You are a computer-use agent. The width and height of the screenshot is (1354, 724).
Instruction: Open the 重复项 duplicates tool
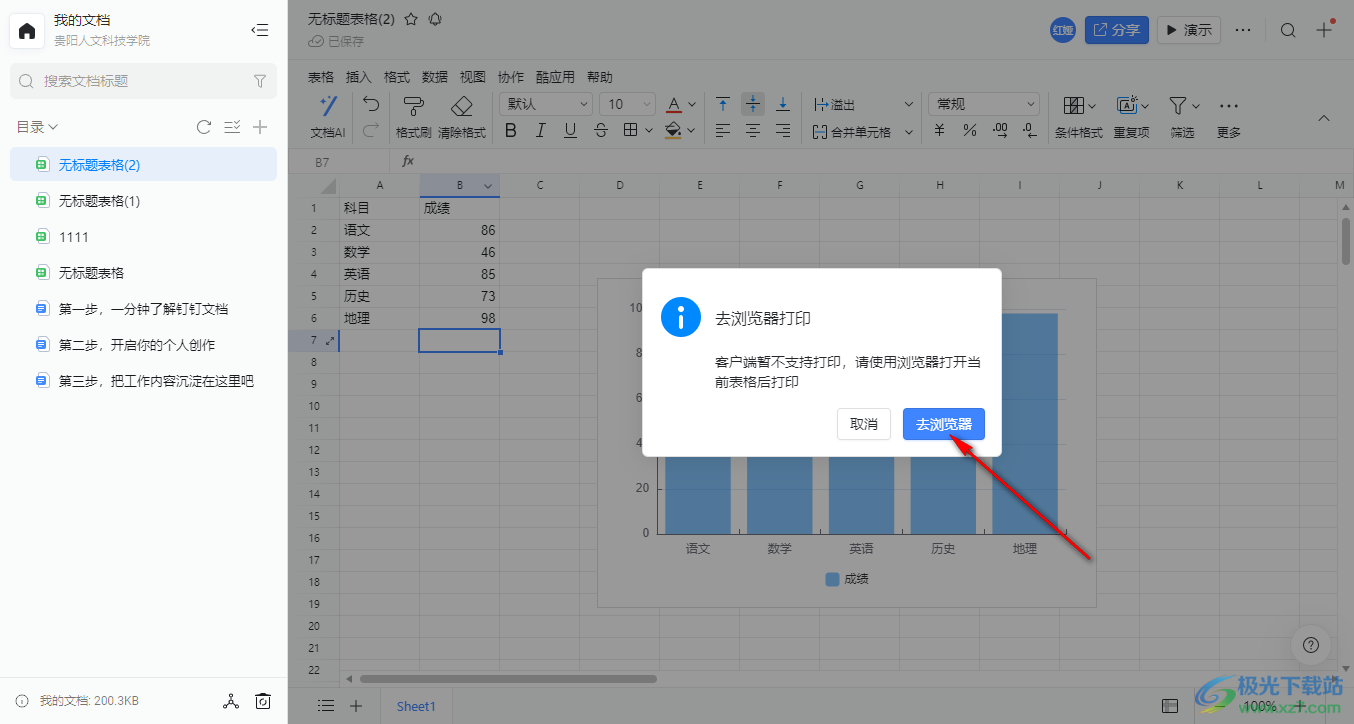pyautogui.click(x=1132, y=117)
